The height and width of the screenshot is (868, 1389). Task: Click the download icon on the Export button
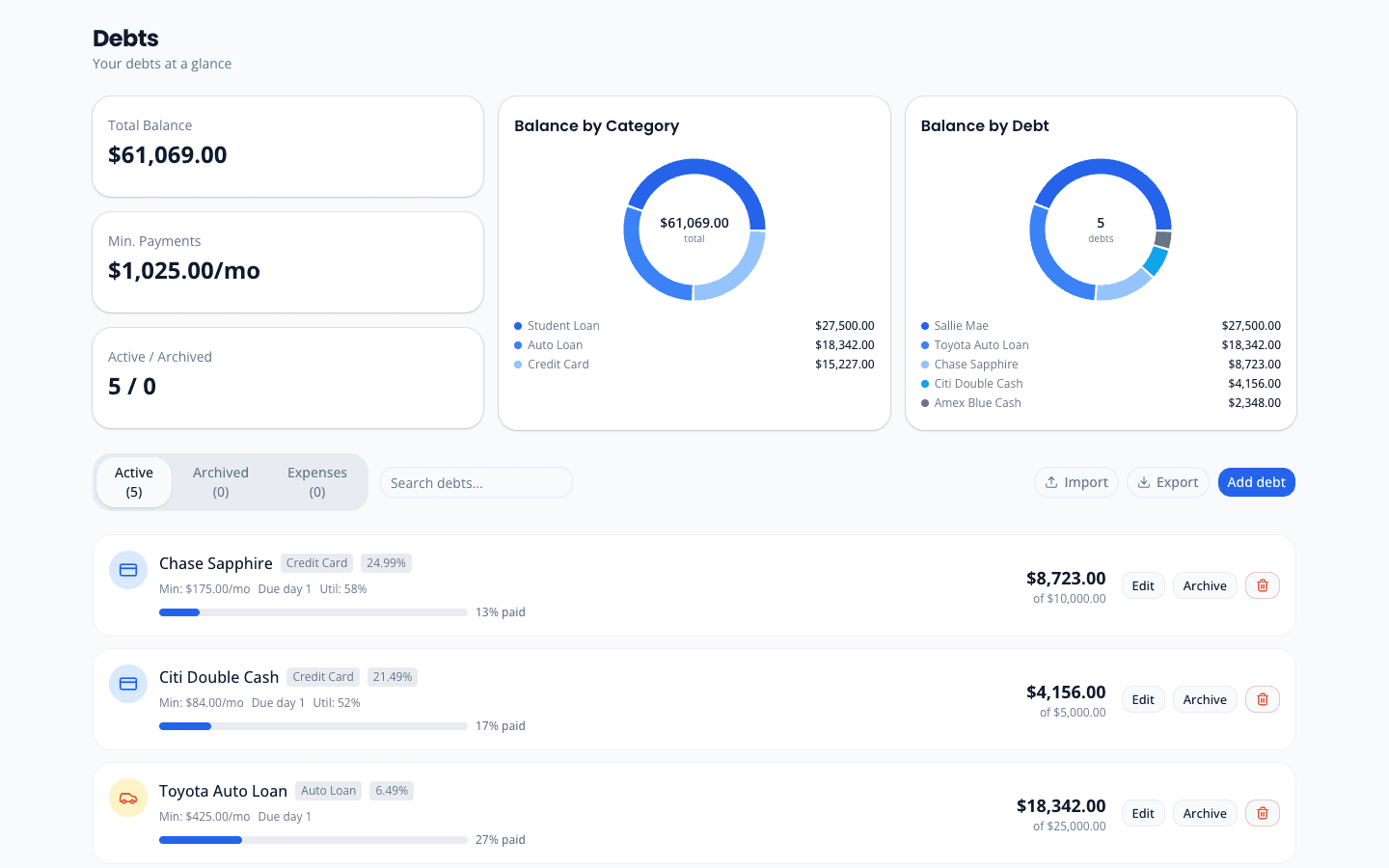coord(1143,481)
